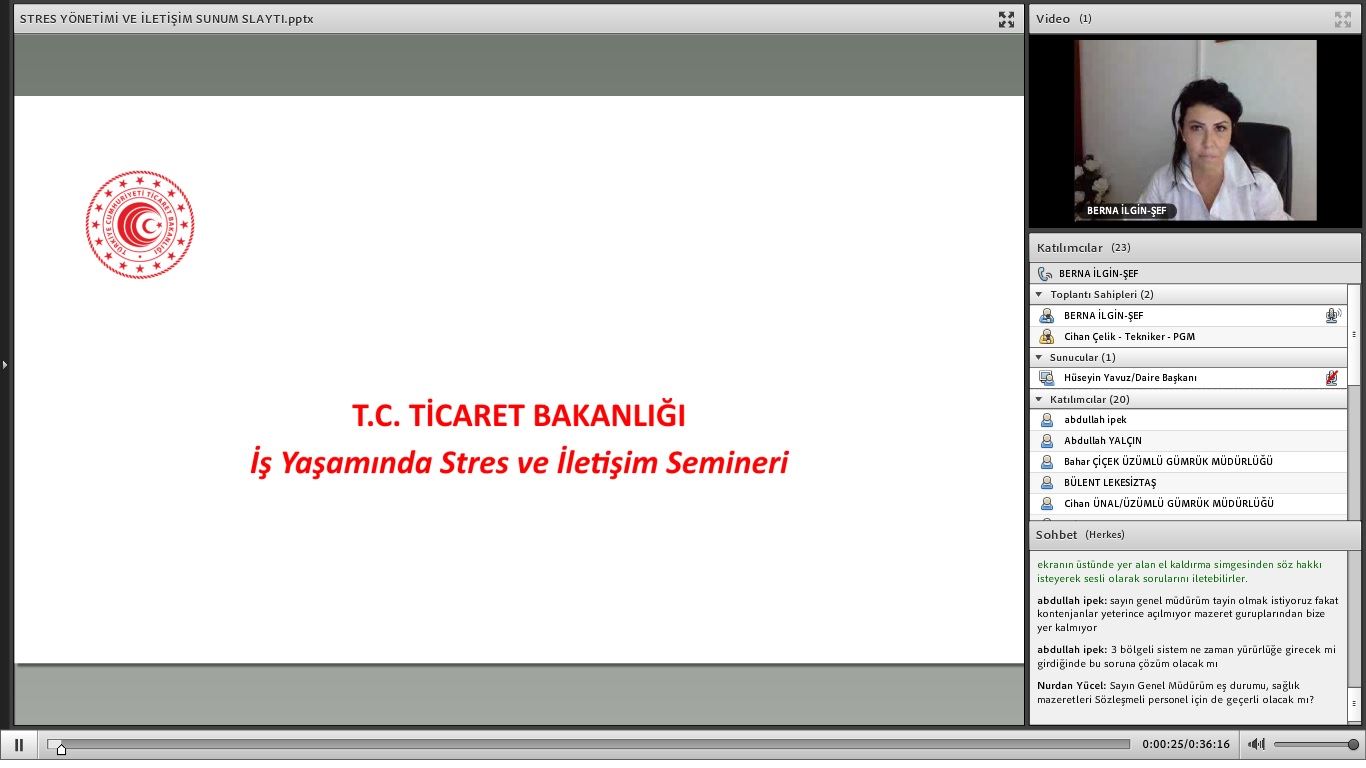Click BERNA İLGİN-ŞEF's active microphone icon
The height and width of the screenshot is (768, 1366).
[1331, 316]
